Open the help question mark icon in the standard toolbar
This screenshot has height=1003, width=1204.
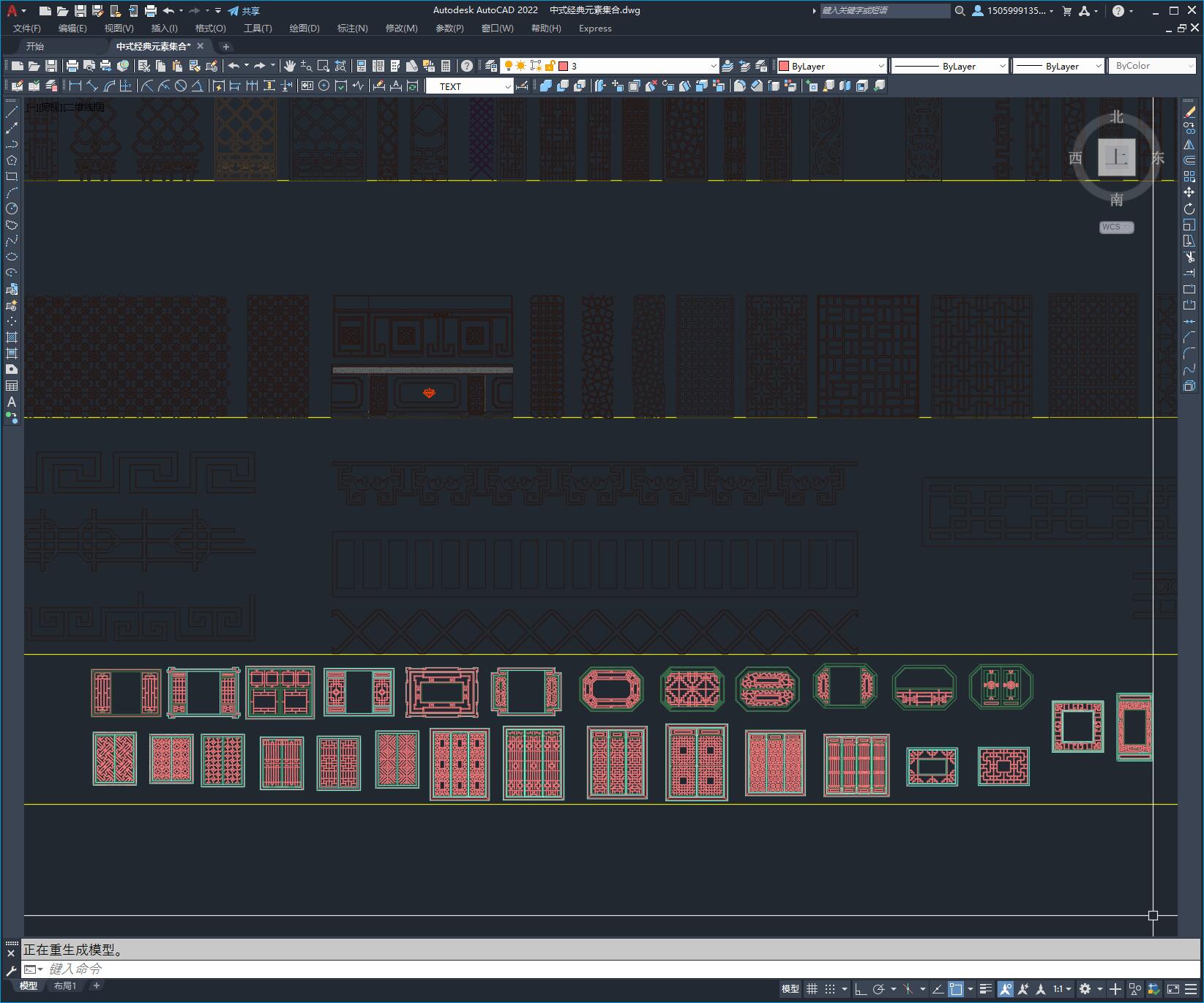(467, 66)
